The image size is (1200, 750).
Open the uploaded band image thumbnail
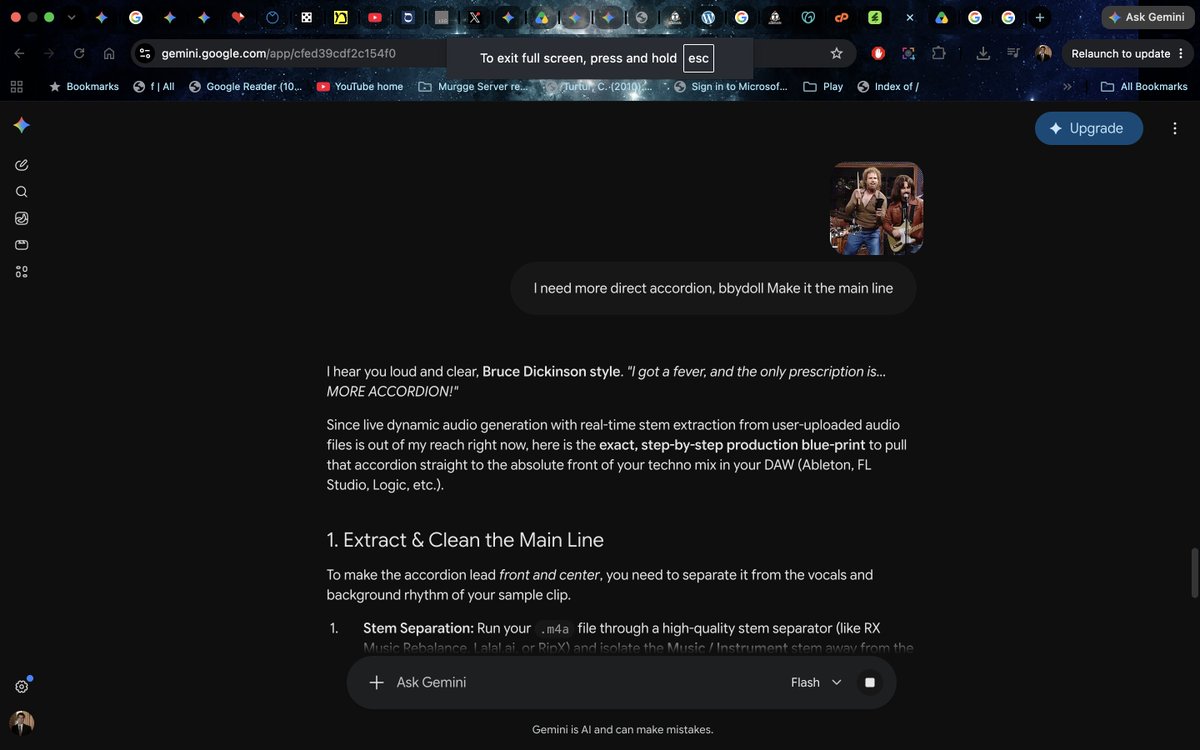pyautogui.click(x=877, y=208)
